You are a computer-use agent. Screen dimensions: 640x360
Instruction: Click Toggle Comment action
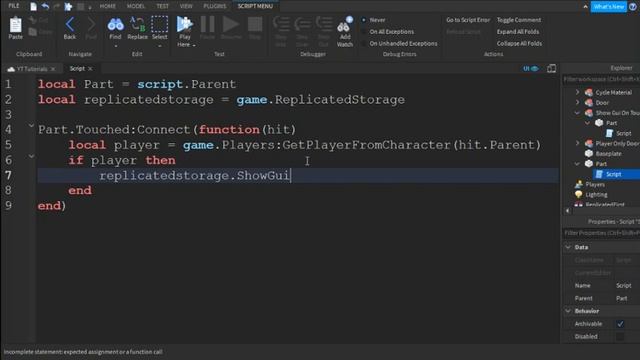coord(519,20)
